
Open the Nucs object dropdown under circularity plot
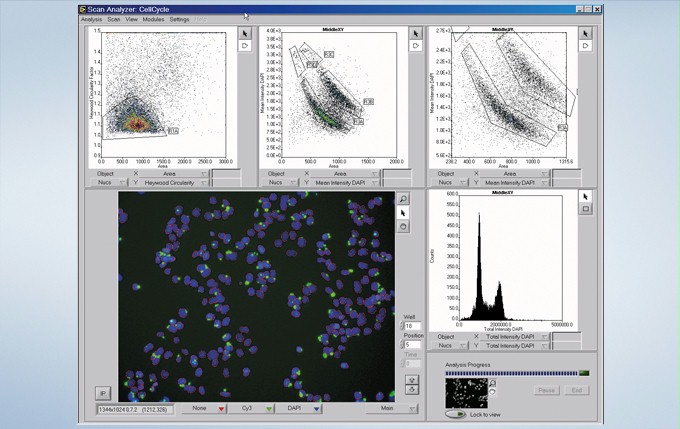(x=109, y=183)
